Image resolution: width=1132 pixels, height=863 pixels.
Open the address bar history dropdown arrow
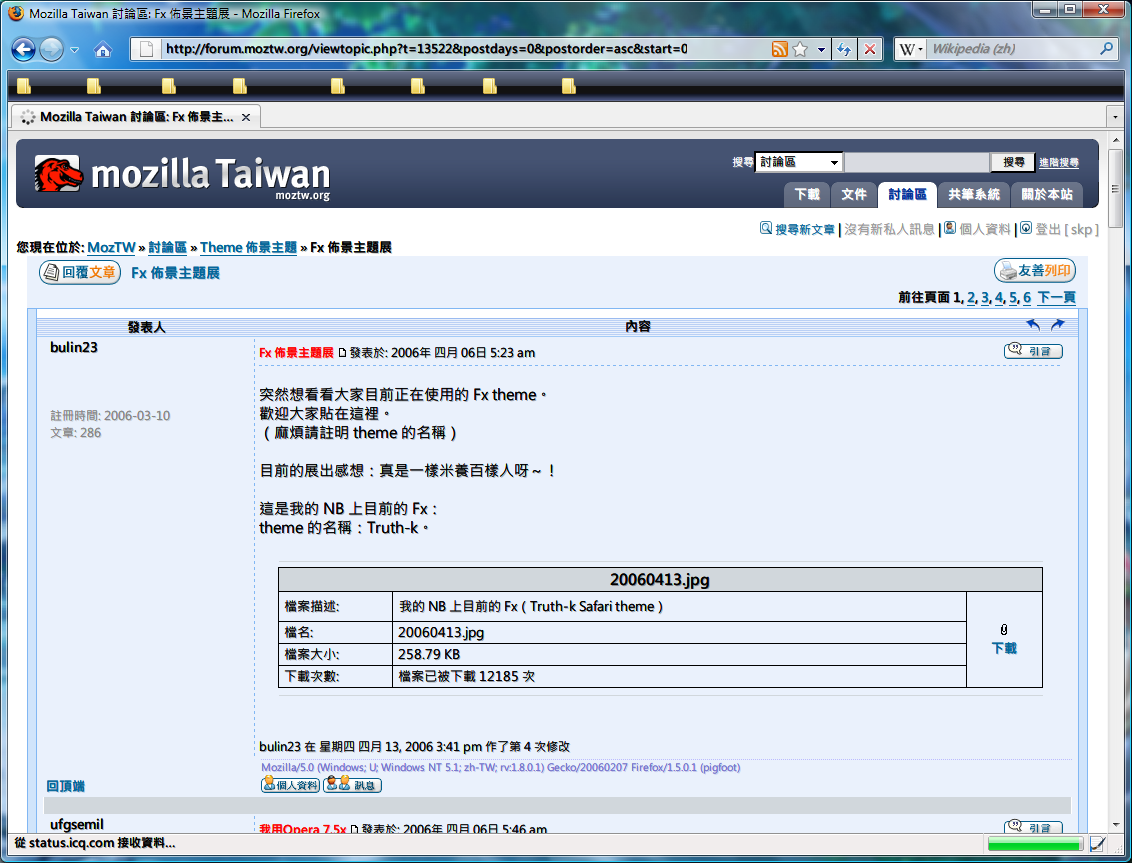coord(821,49)
